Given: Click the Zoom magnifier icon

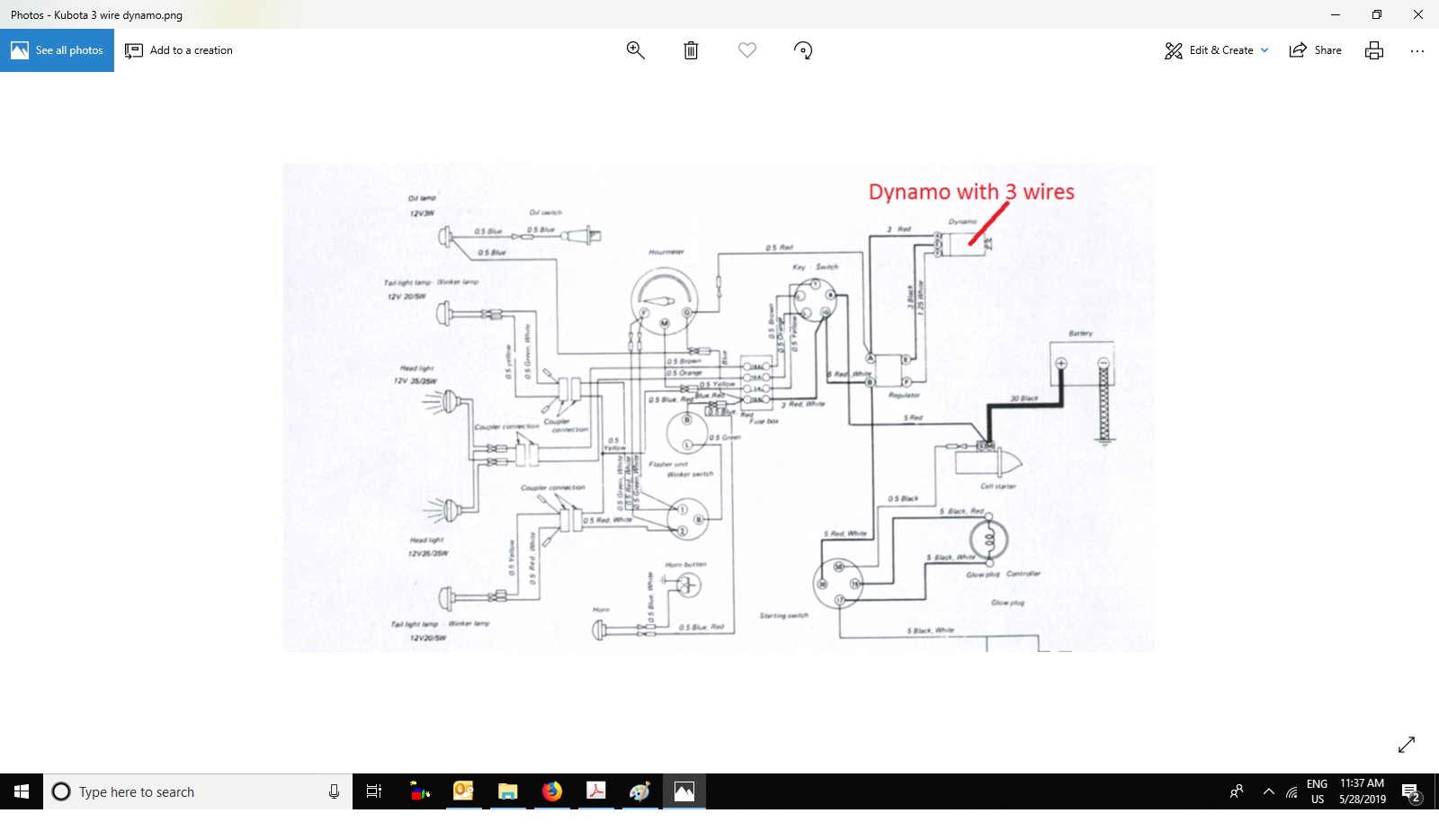Looking at the screenshot, I should coord(635,50).
